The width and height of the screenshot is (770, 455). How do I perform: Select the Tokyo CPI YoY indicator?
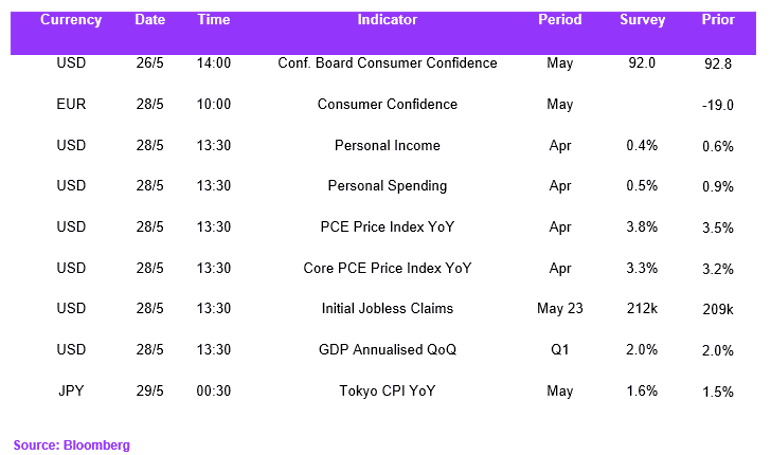387,391
